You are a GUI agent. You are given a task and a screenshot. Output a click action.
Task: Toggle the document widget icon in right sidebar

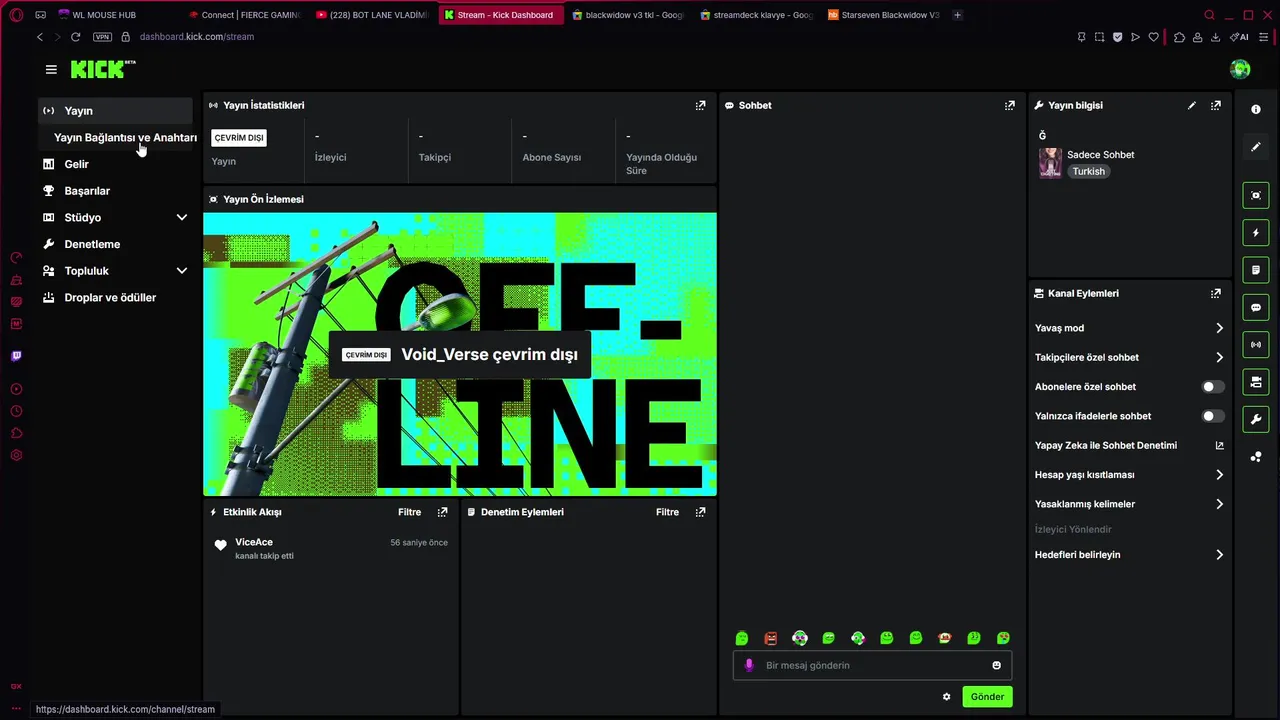(1256, 270)
